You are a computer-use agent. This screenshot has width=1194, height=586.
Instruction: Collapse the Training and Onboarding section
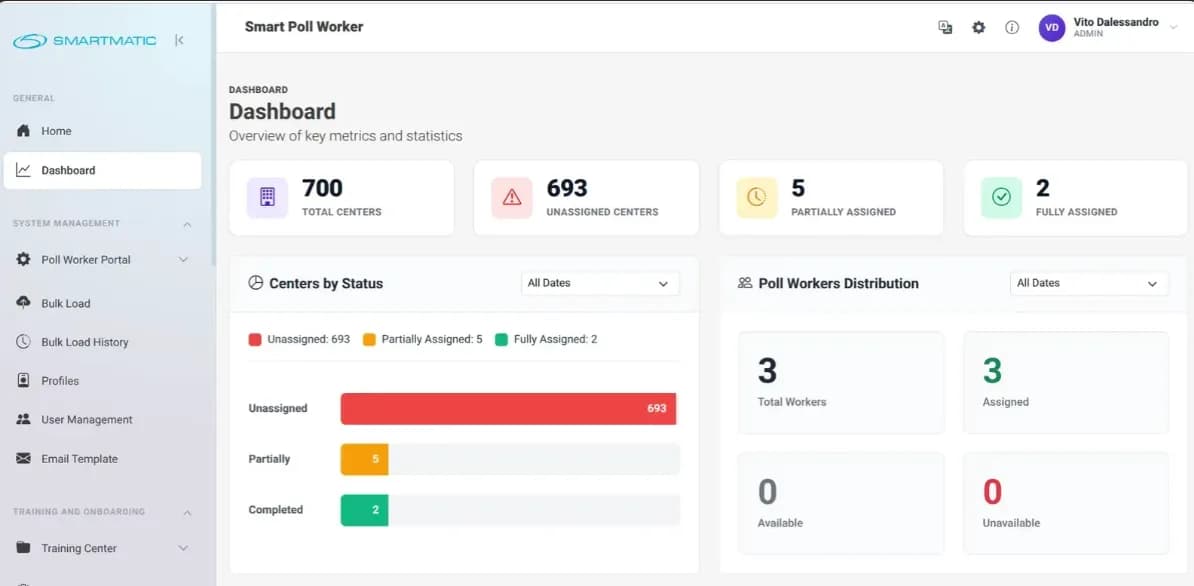tap(187, 513)
